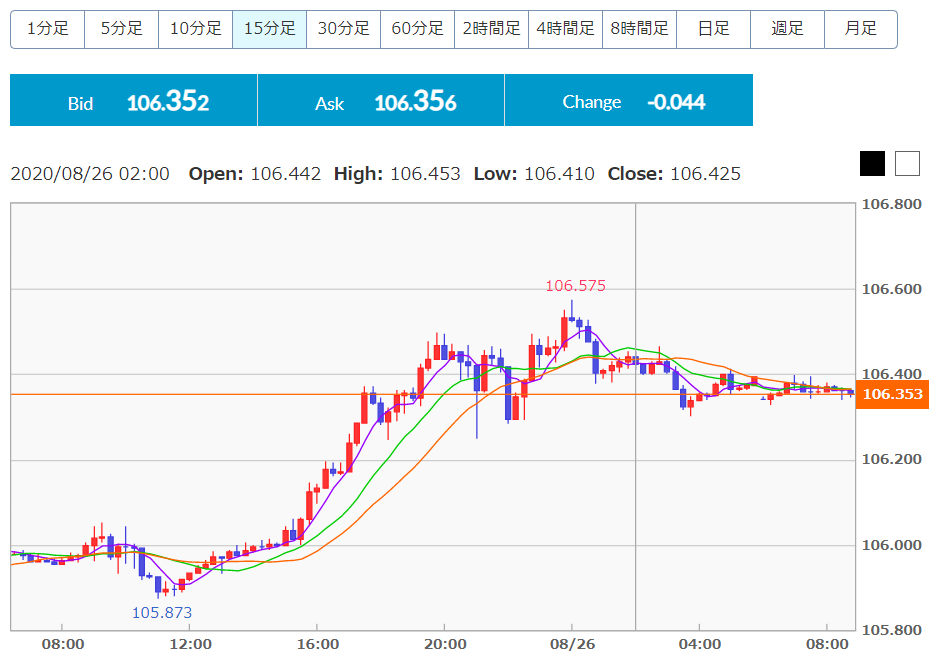Click the Change -0.044 panel
939x660 pixels.
click(628, 101)
